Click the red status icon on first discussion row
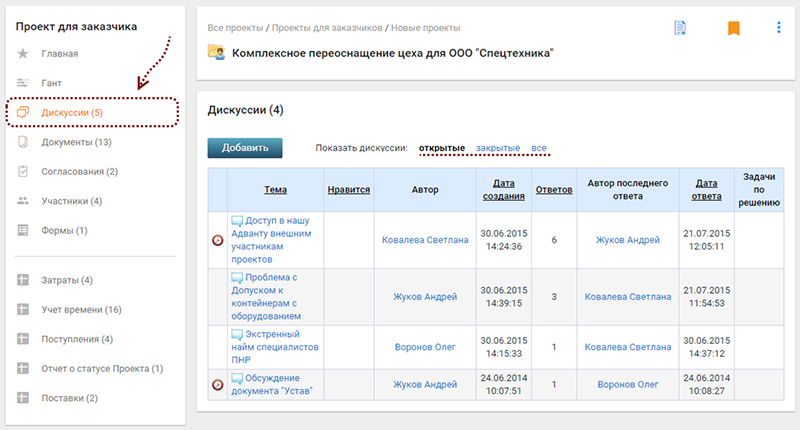Screen dimensions: 800x430 [217, 240]
